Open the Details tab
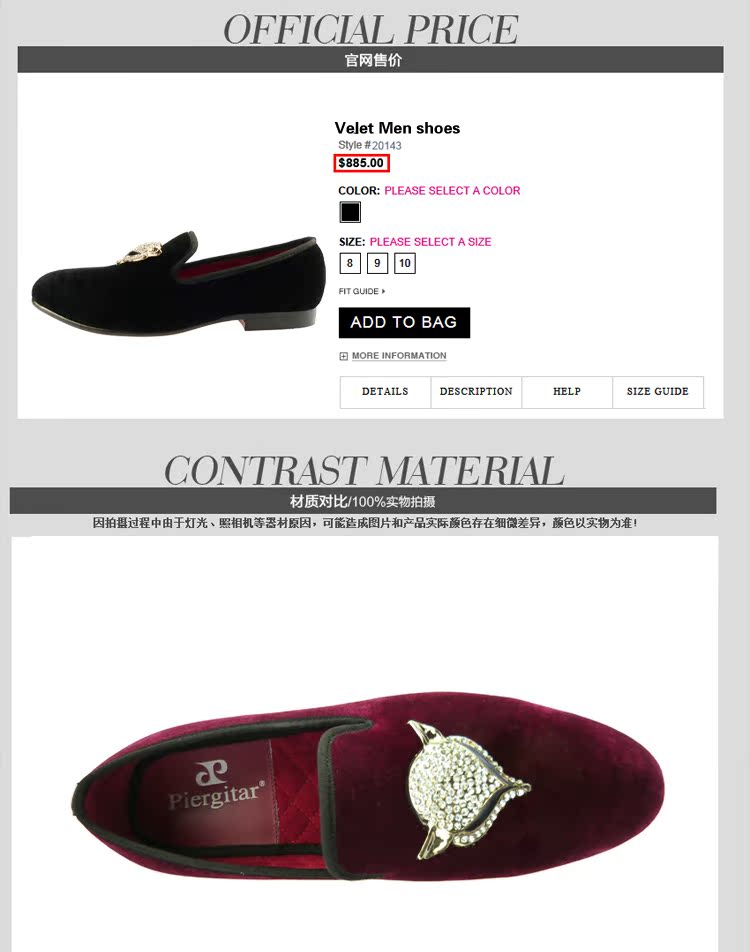The image size is (750, 952). coord(385,392)
